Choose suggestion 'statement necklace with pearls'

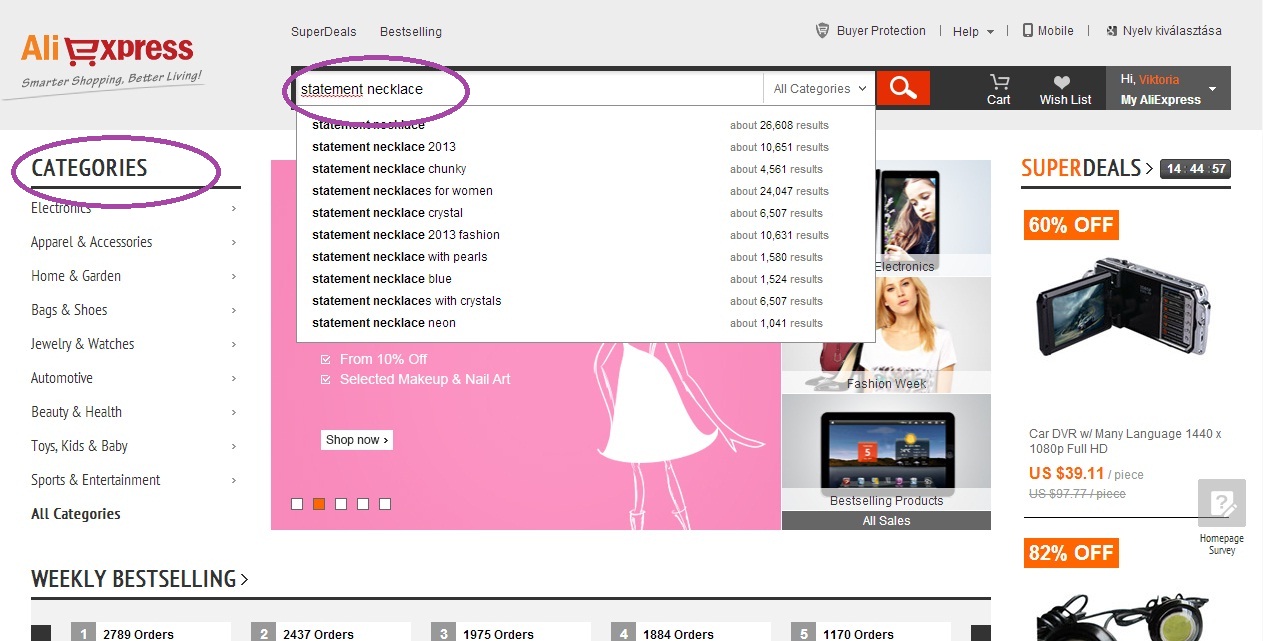[x=586, y=257]
